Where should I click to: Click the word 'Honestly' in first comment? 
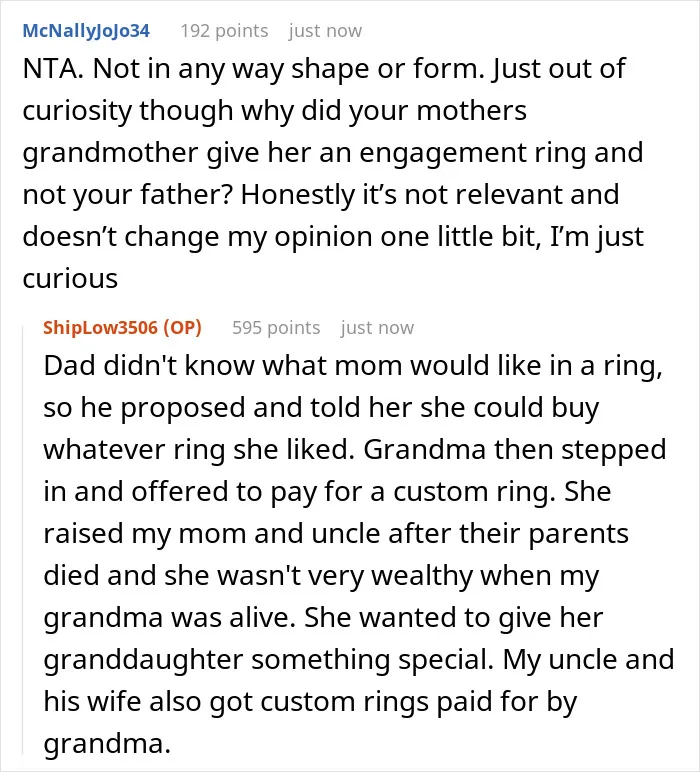click(298, 195)
